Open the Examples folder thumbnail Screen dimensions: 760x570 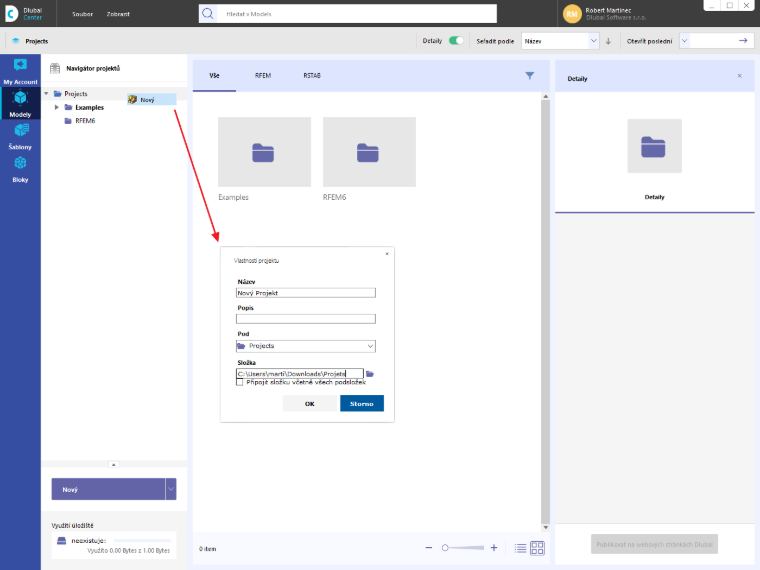[x=264, y=152]
